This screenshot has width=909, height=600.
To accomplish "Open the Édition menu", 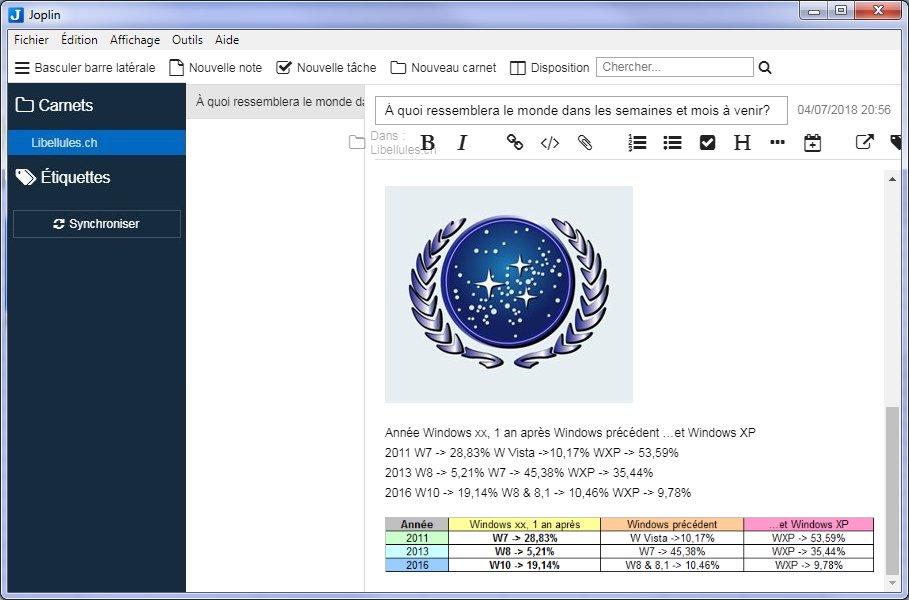I will click(x=79, y=40).
